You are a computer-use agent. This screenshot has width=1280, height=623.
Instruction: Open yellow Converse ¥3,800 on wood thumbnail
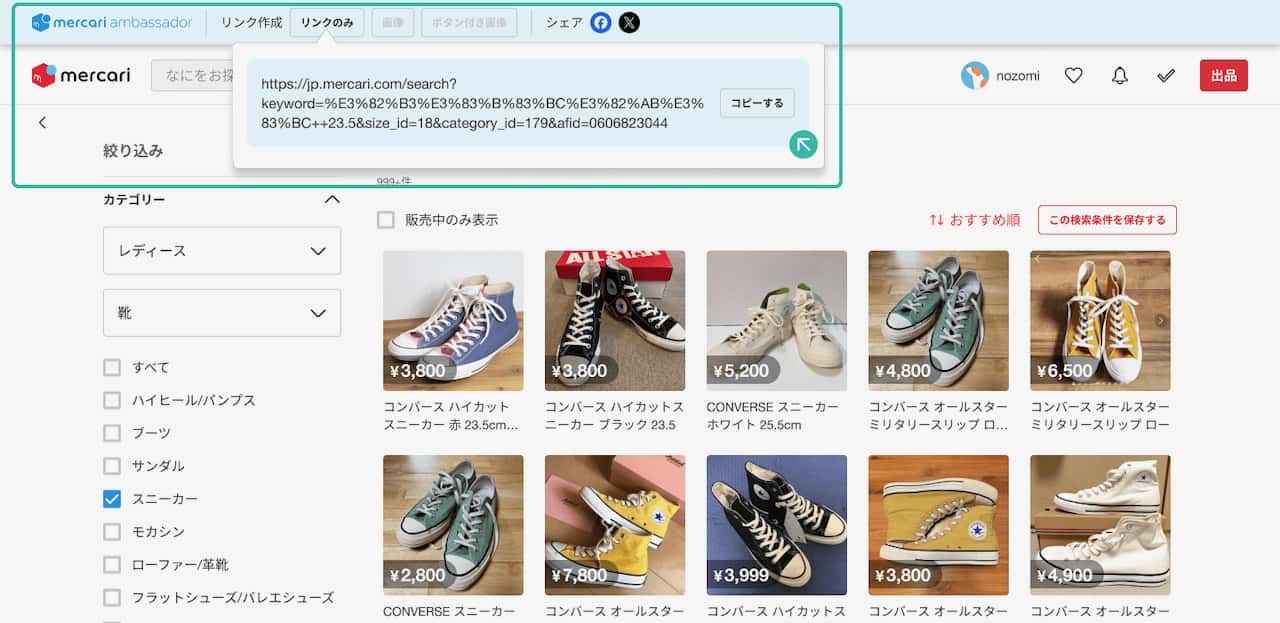click(x=939, y=525)
